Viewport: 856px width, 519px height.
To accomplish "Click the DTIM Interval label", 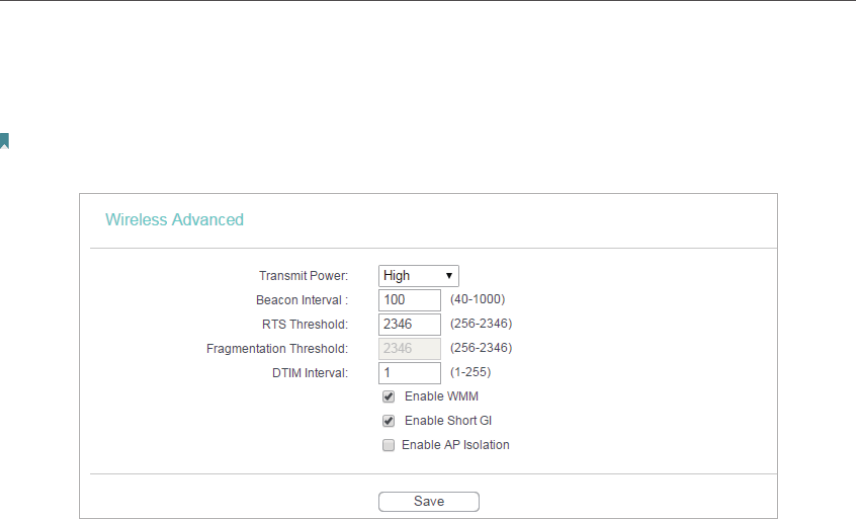I will pyautogui.click(x=310, y=373).
